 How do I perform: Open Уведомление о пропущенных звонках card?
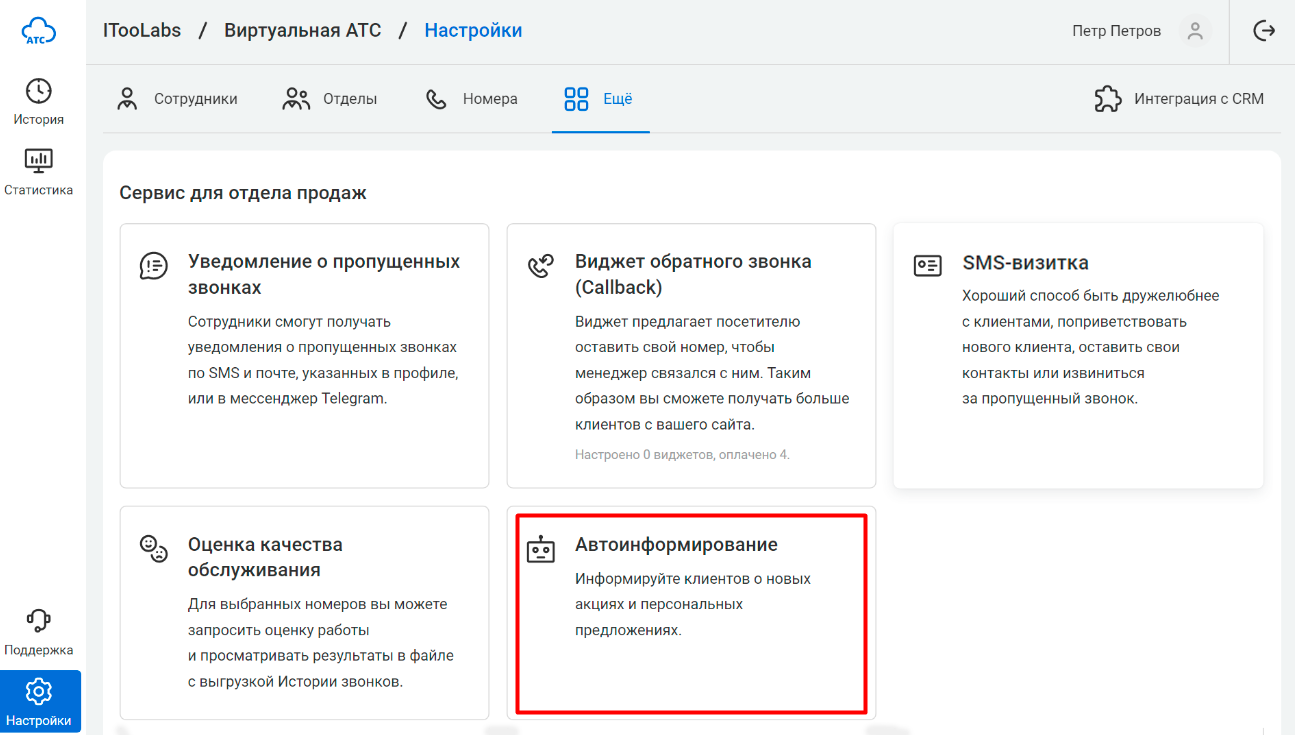pos(304,354)
